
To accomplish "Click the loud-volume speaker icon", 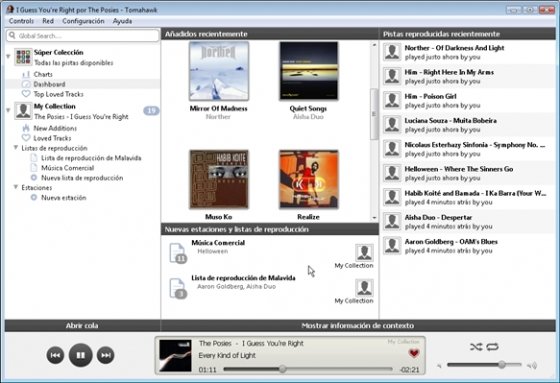I will (x=532, y=365).
